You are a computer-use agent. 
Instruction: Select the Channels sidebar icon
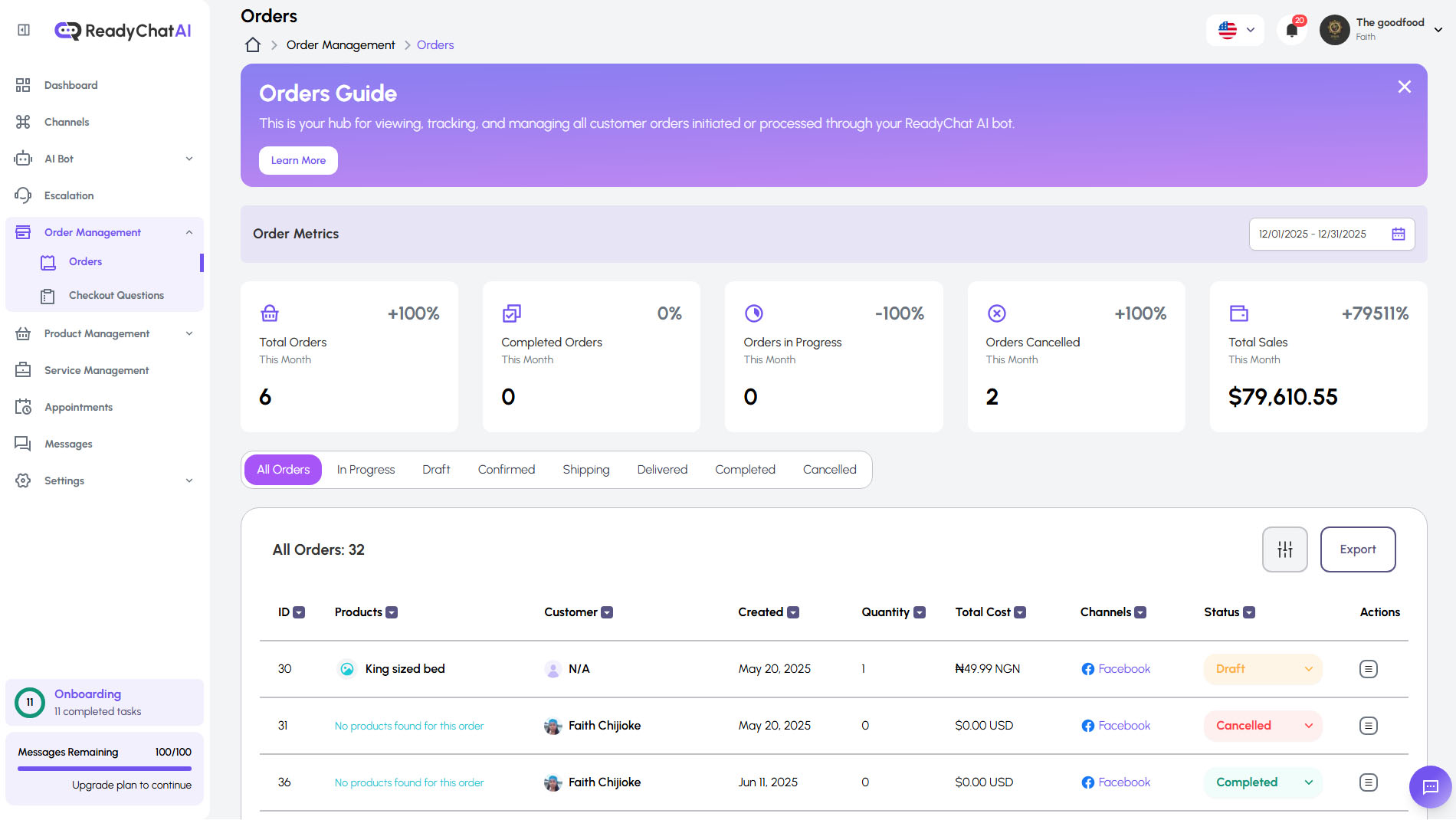23,121
